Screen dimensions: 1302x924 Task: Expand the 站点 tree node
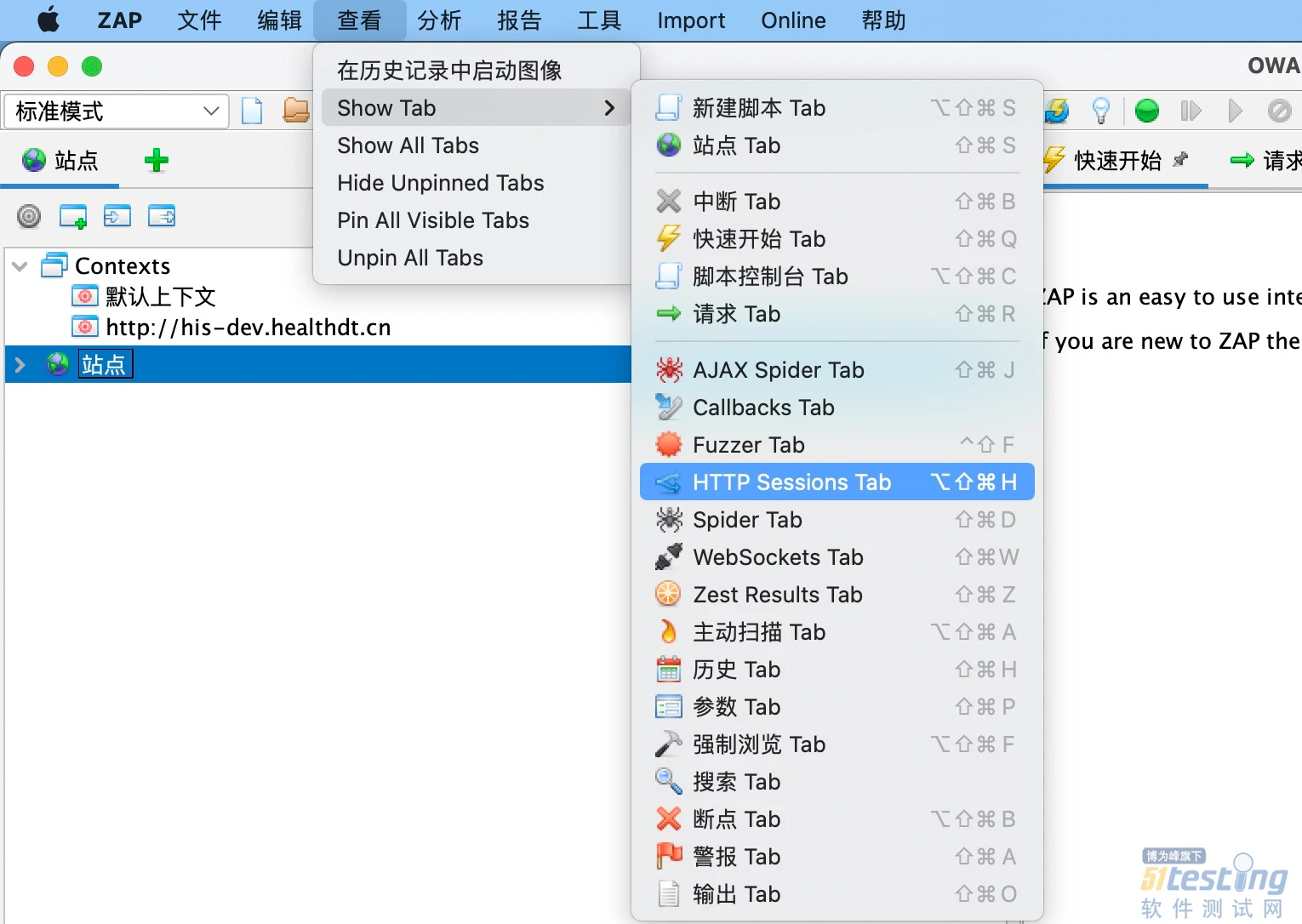pos(20,365)
